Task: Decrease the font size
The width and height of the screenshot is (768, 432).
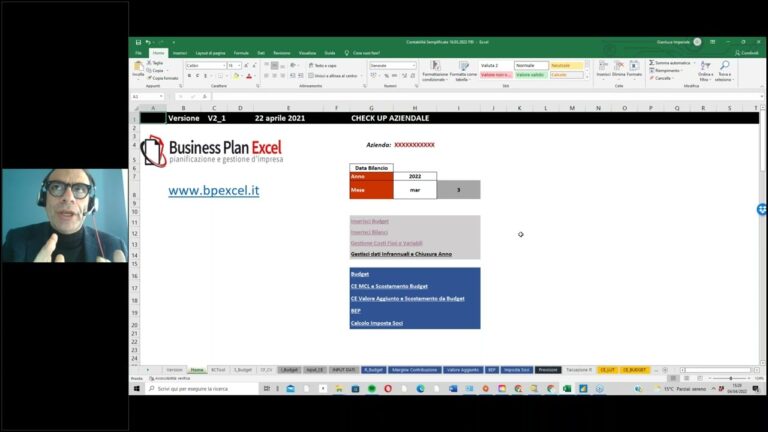Action: [254, 66]
